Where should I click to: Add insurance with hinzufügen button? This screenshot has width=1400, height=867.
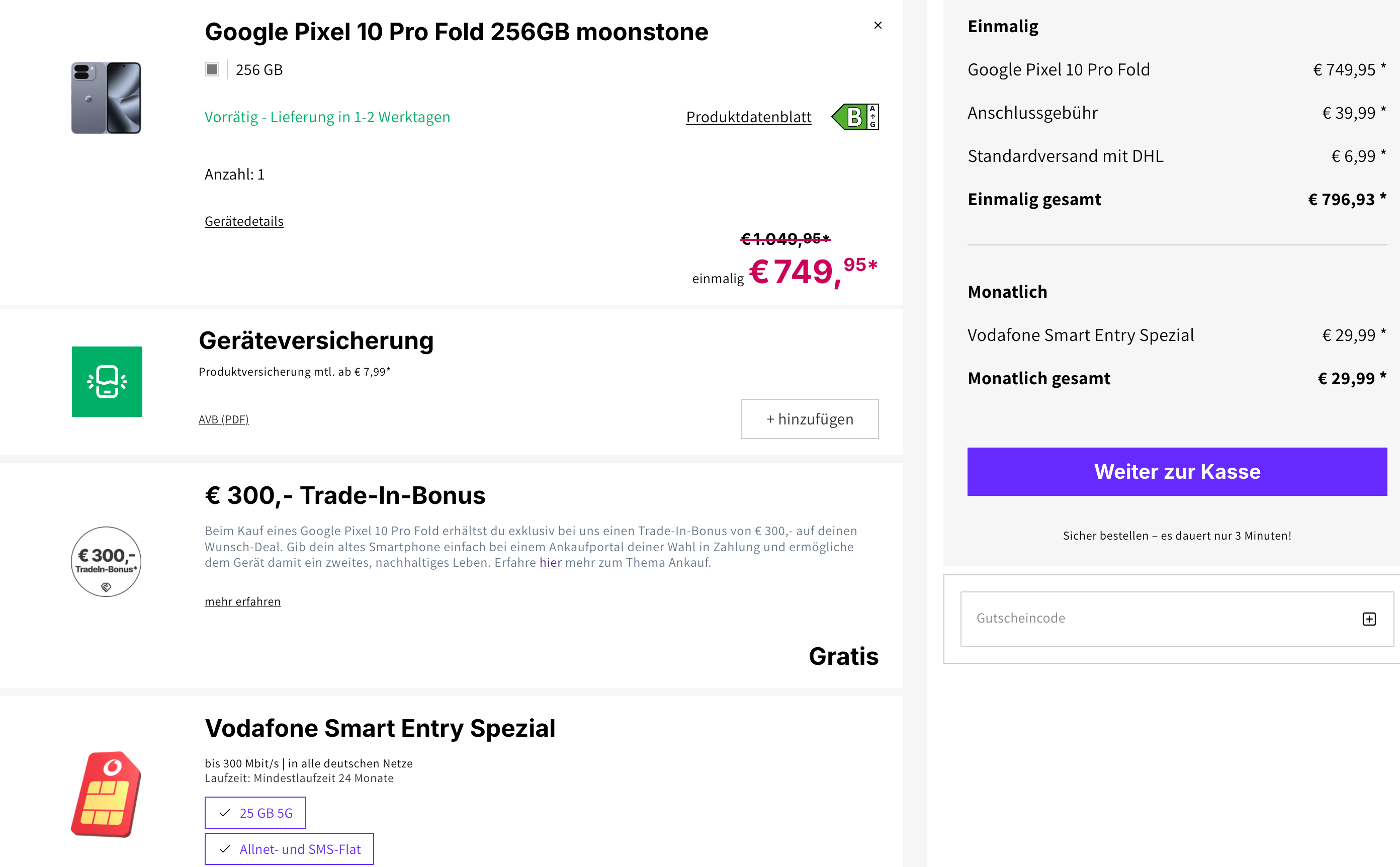pyautogui.click(x=810, y=419)
